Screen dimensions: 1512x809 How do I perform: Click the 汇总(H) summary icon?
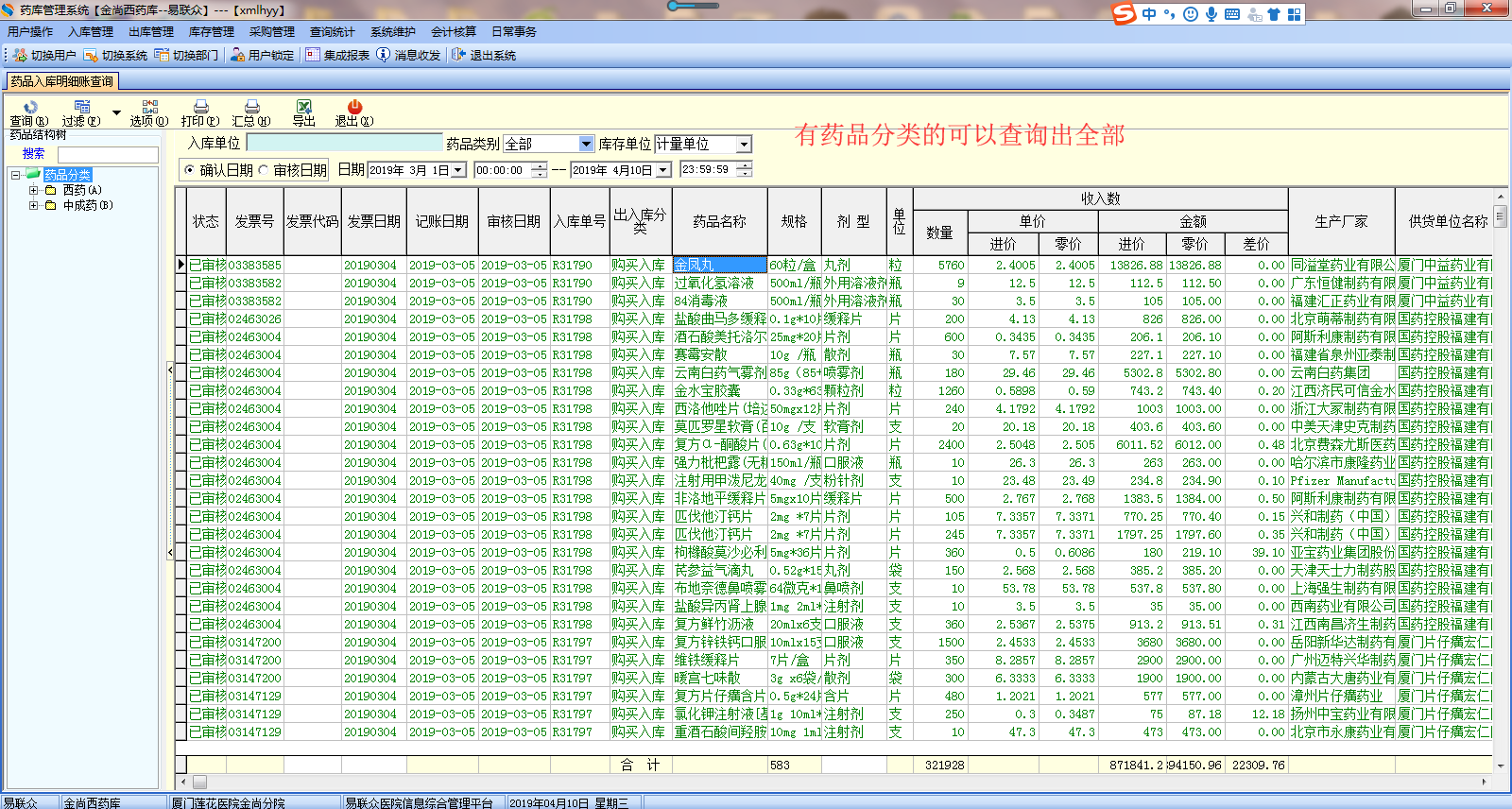click(x=251, y=113)
